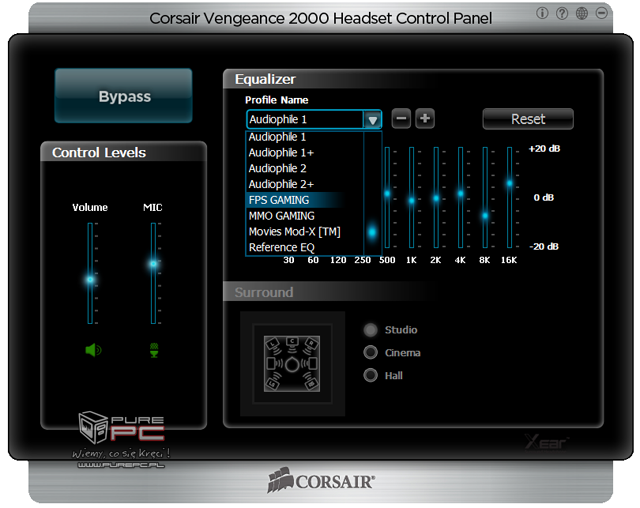The height and width of the screenshot is (508, 640).
Task: Click the globe language icon
Action: pos(582,13)
